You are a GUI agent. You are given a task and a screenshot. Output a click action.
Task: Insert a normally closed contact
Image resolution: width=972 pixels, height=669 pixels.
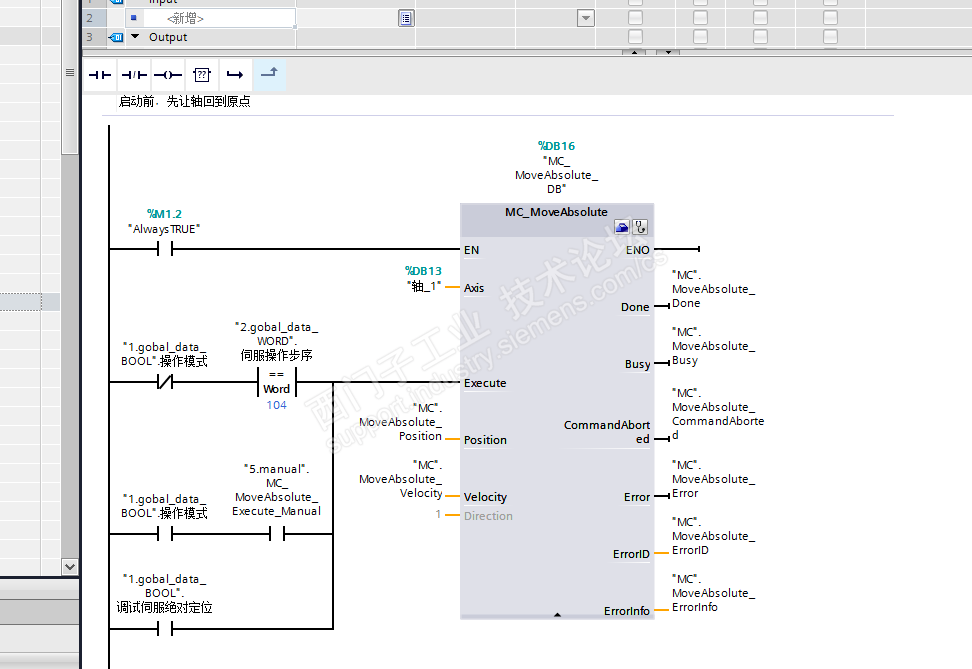134,75
